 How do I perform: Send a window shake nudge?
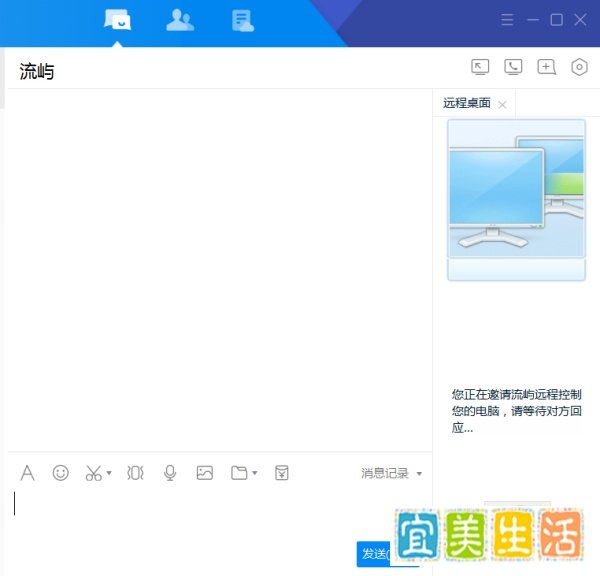pyautogui.click(x=135, y=473)
